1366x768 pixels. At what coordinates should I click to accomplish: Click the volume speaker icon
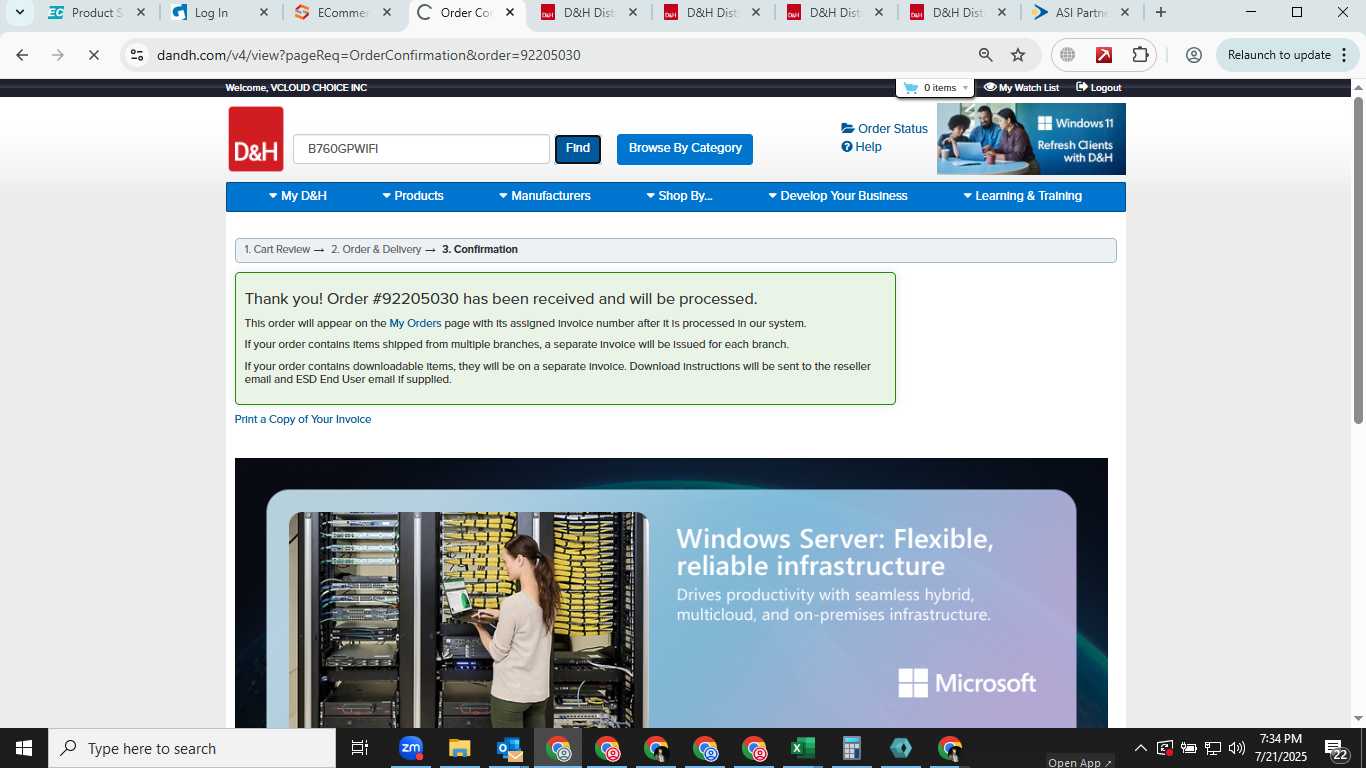click(1237, 748)
